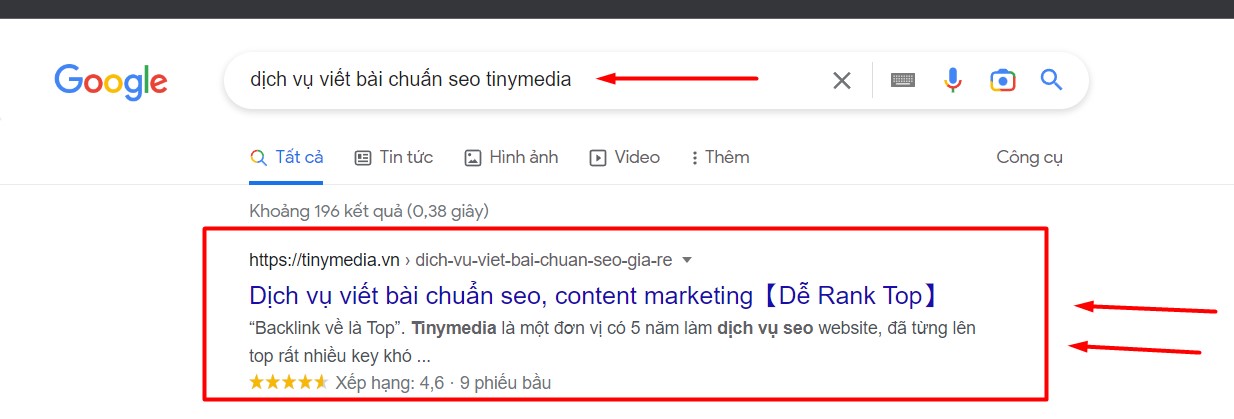Switch to the Tin tức tab

394,158
